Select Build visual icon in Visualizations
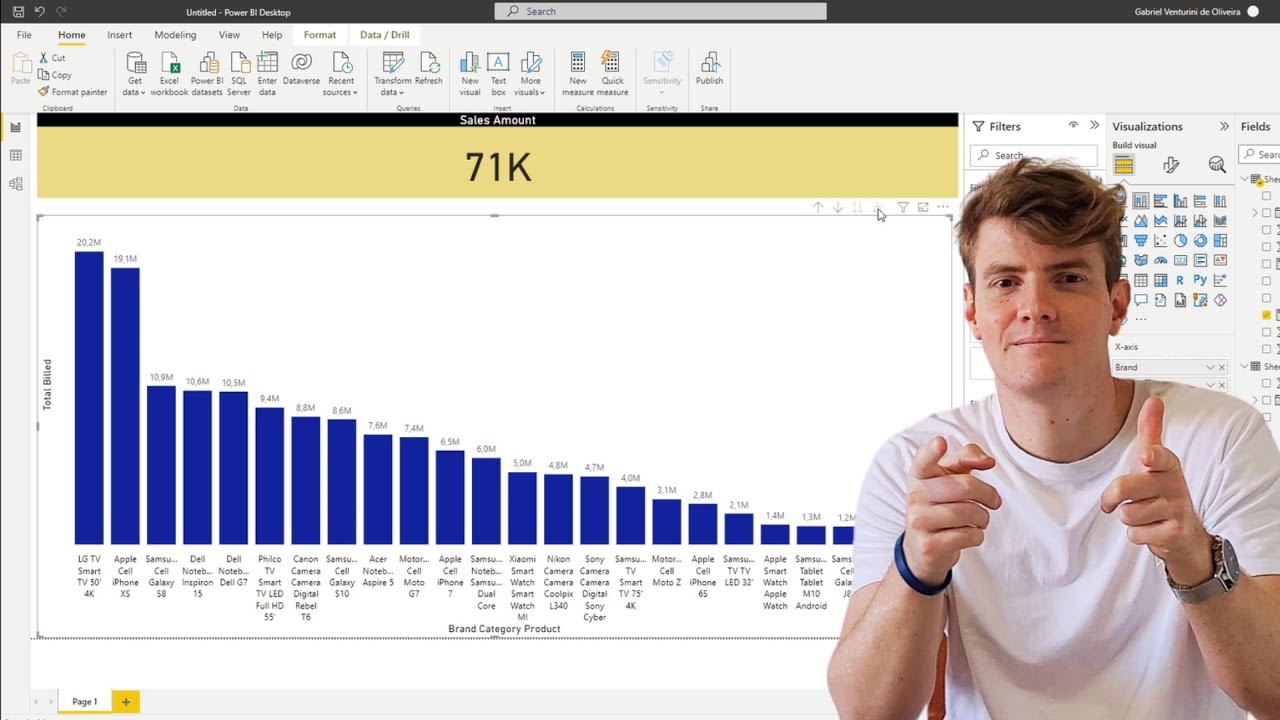1280x720 pixels. point(1124,165)
